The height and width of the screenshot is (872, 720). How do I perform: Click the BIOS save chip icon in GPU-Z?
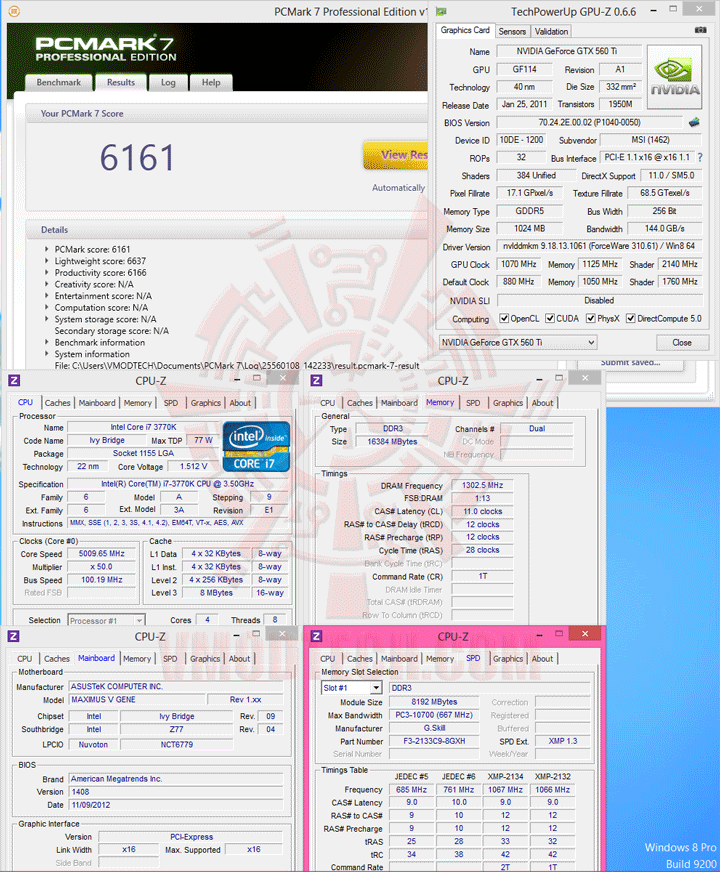[694, 122]
